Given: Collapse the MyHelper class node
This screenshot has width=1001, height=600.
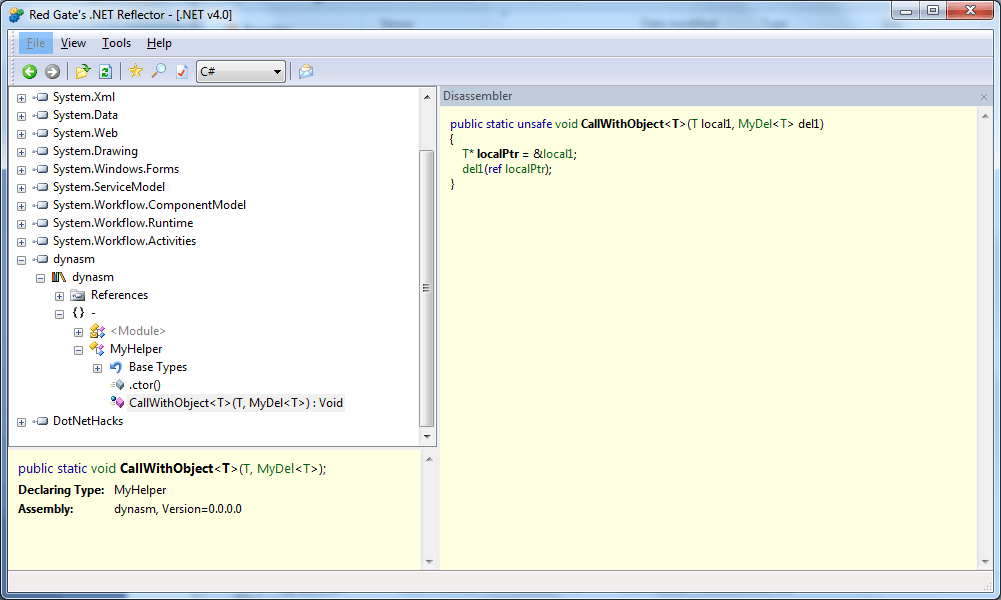Looking at the screenshot, I should 79,350.
